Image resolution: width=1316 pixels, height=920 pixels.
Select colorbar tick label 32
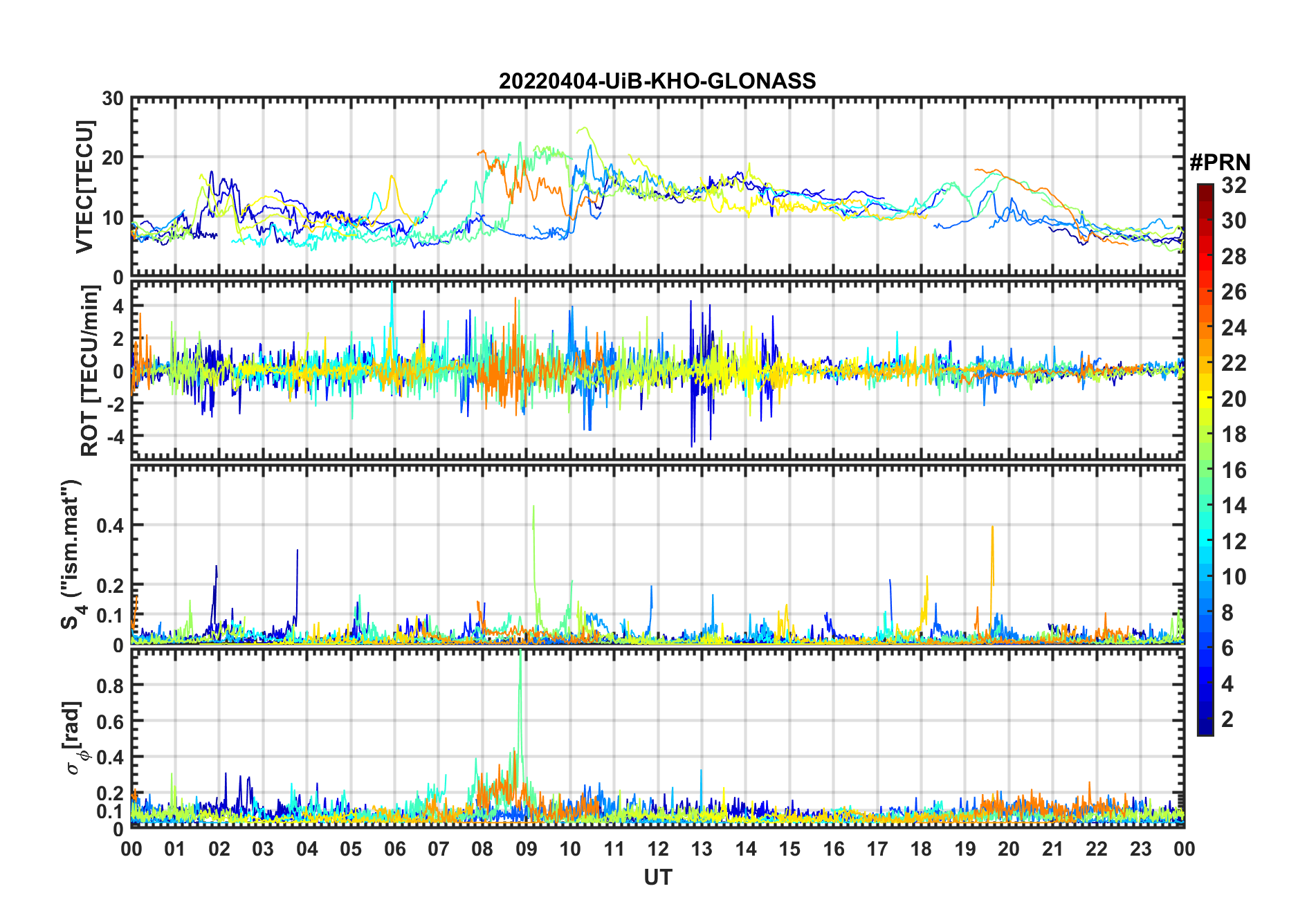click(x=1234, y=185)
